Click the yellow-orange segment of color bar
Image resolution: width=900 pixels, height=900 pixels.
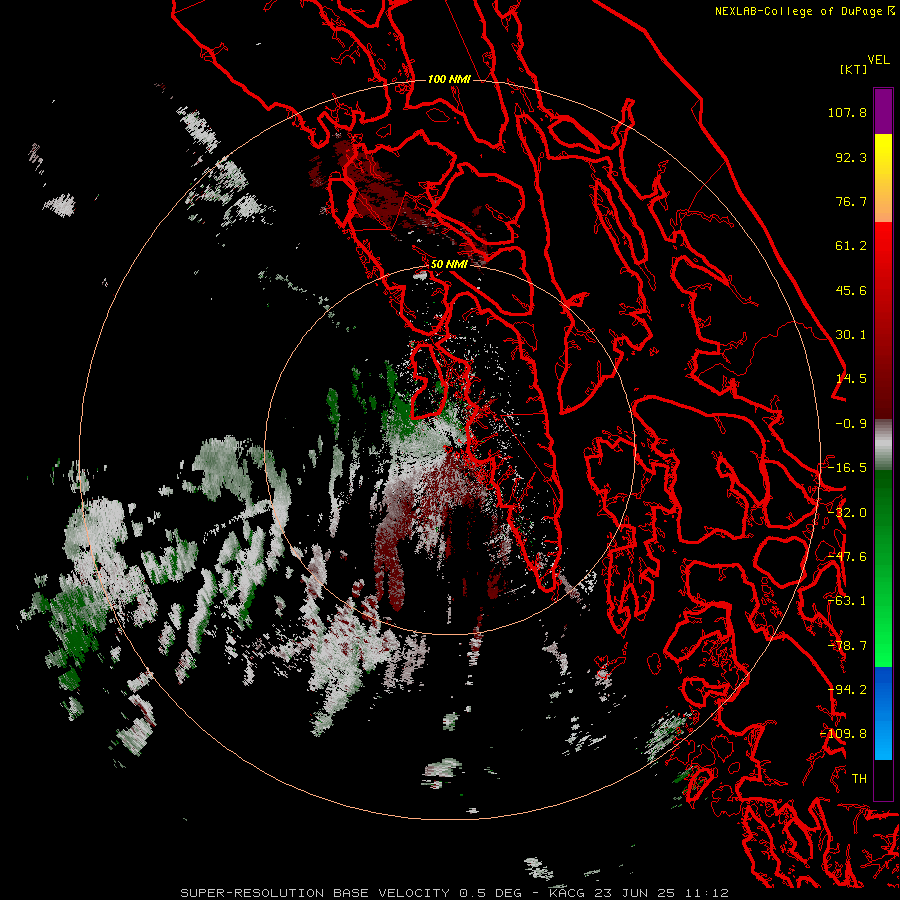(883, 178)
